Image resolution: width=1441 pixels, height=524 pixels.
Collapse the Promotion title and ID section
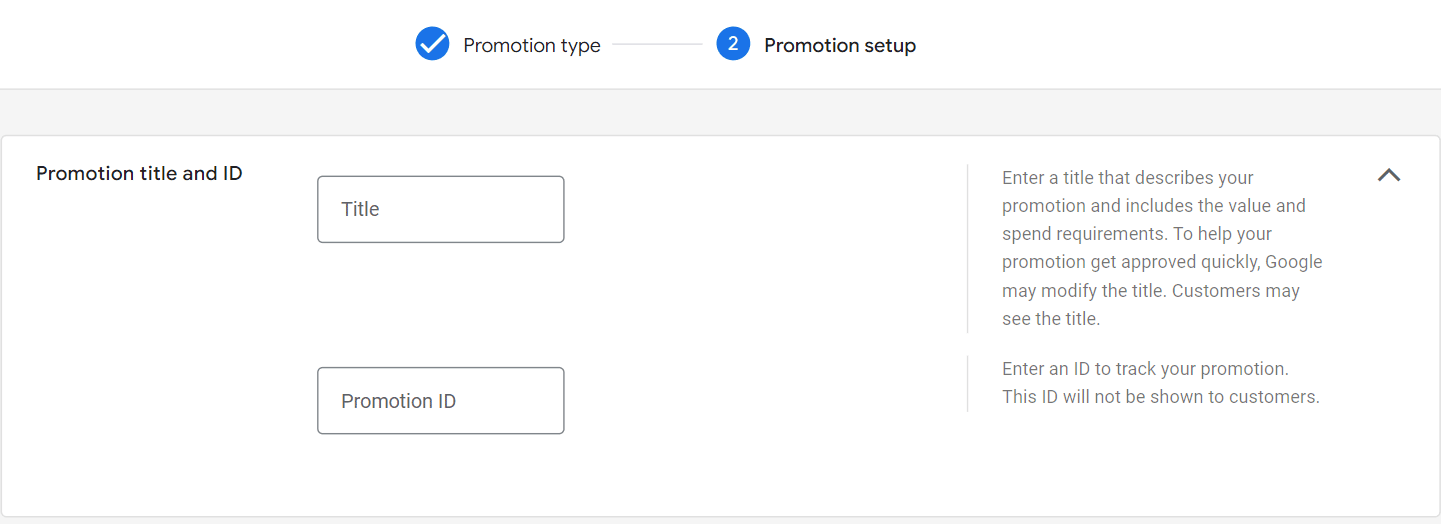coord(1389,175)
